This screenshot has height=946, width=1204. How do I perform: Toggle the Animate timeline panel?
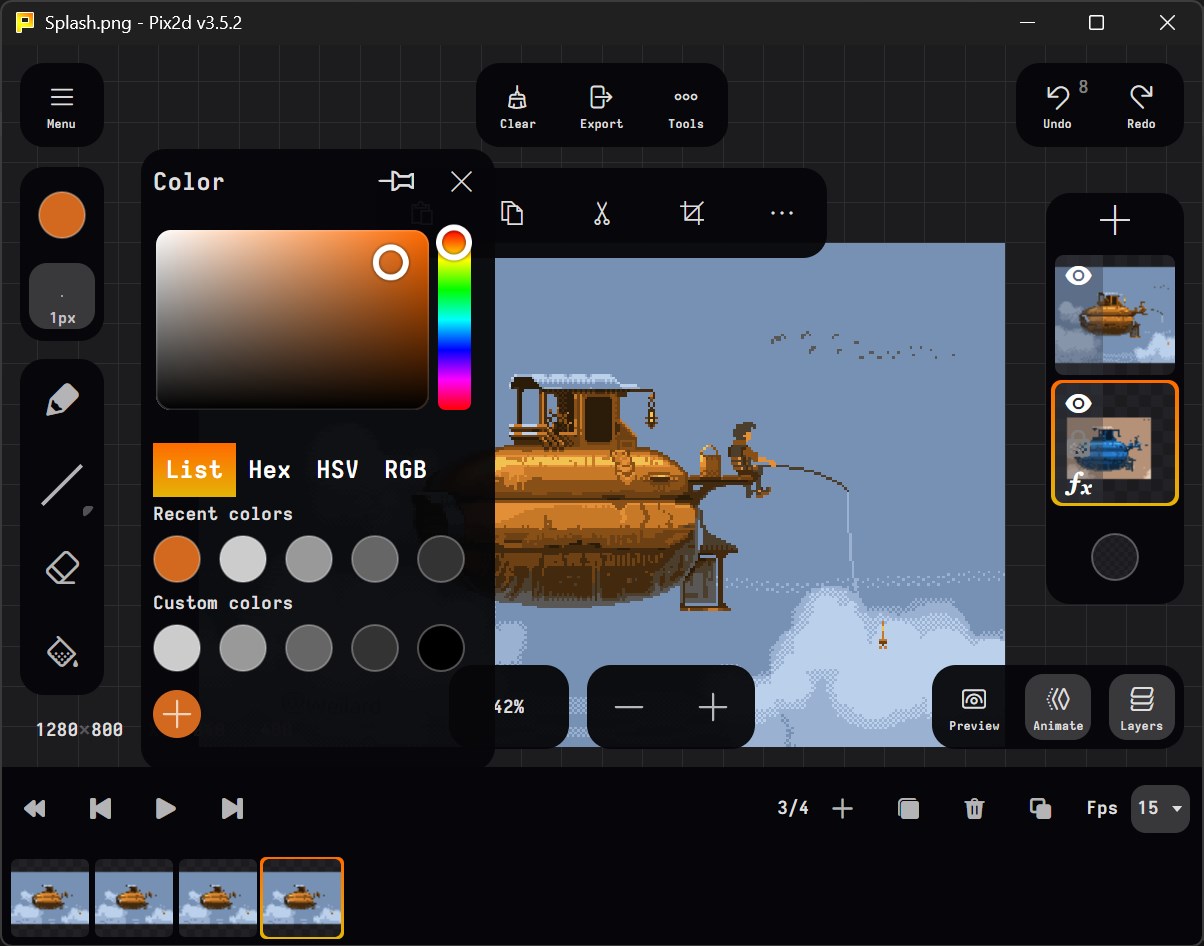pos(1058,708)
